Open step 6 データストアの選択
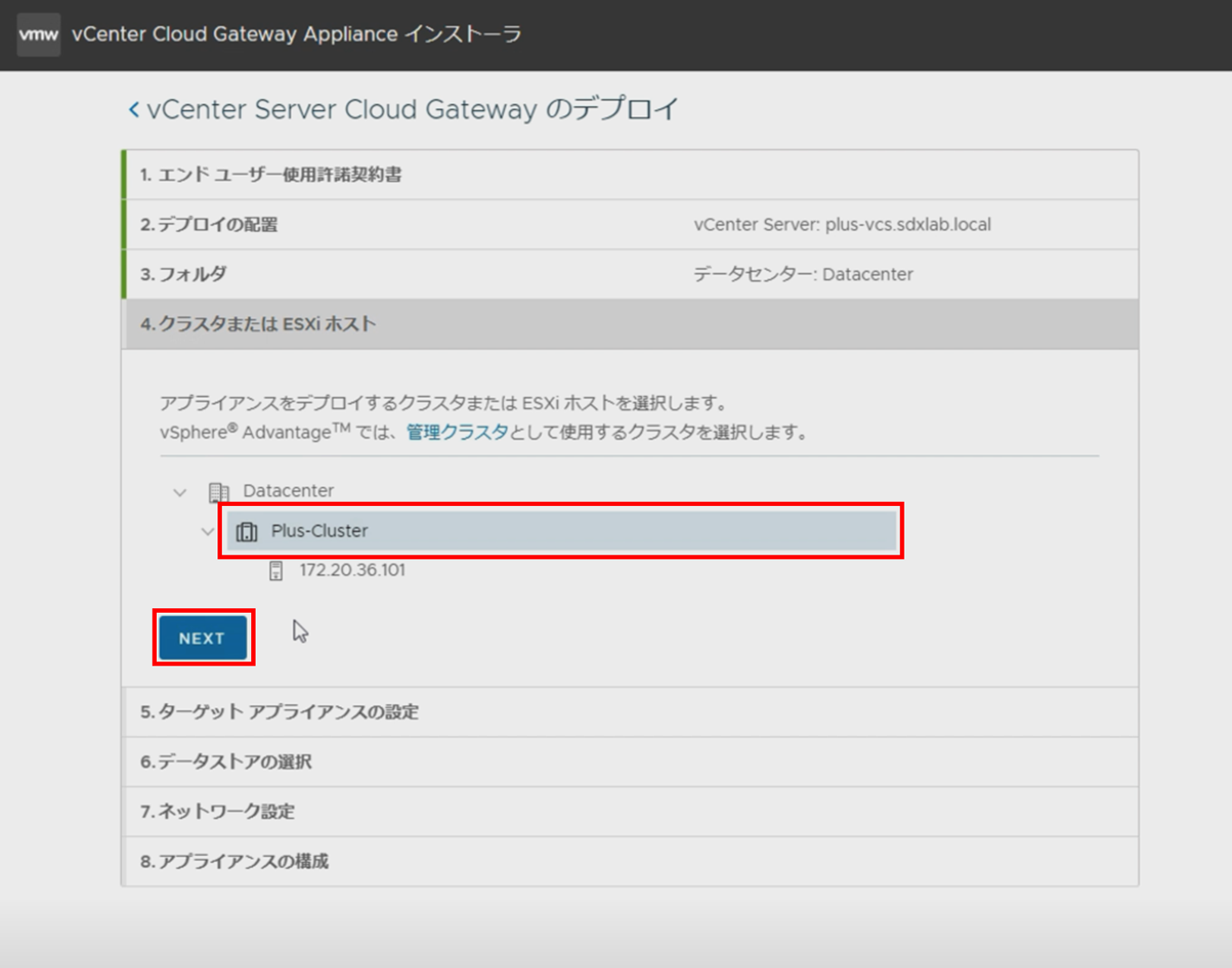 [x=630, y=762]
